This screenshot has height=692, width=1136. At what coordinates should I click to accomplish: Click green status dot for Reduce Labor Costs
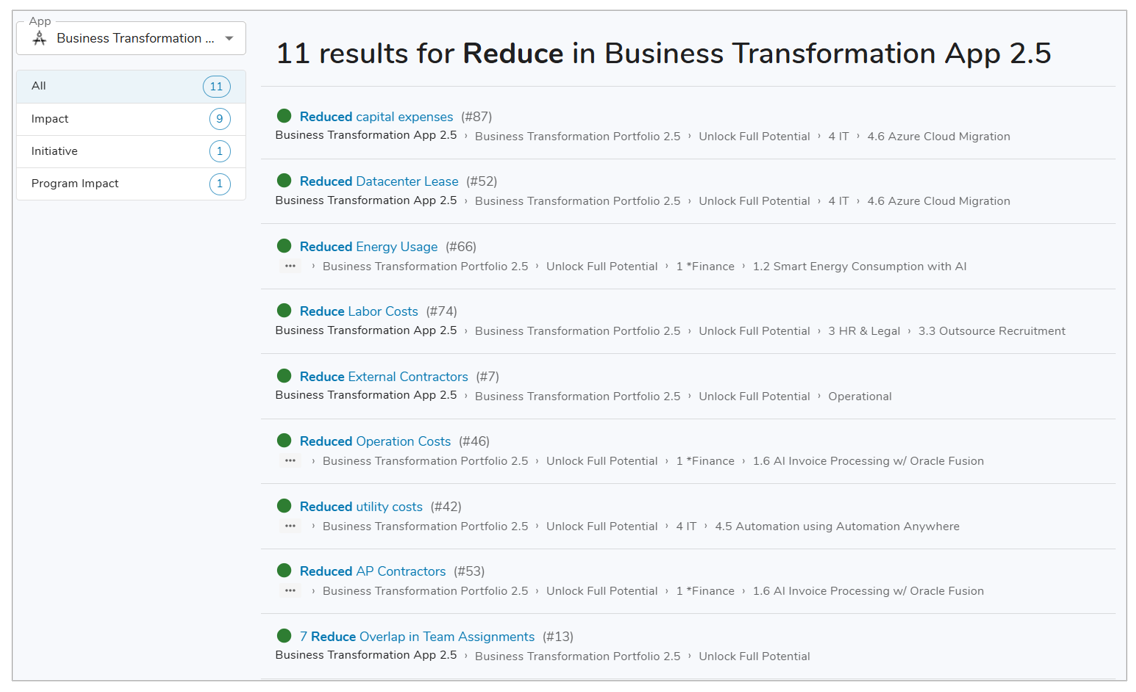click(284, 311)
